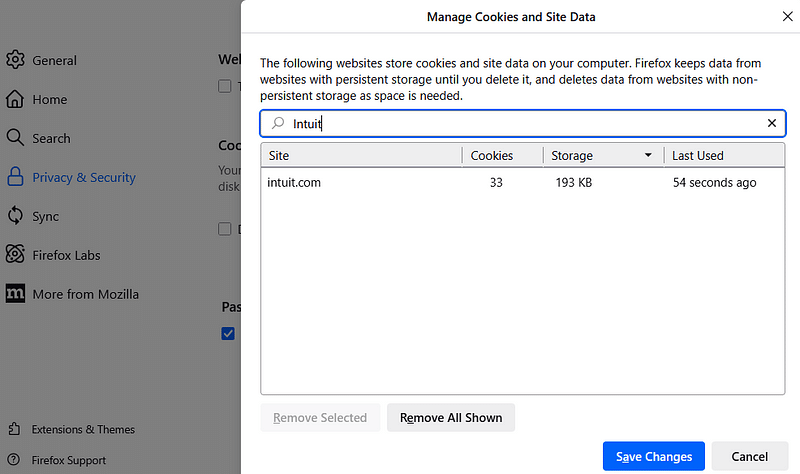The image size is (800, 474).
Task: Click the Remove All Shown button
Action: pyautogui.click(x=451, y=418)
